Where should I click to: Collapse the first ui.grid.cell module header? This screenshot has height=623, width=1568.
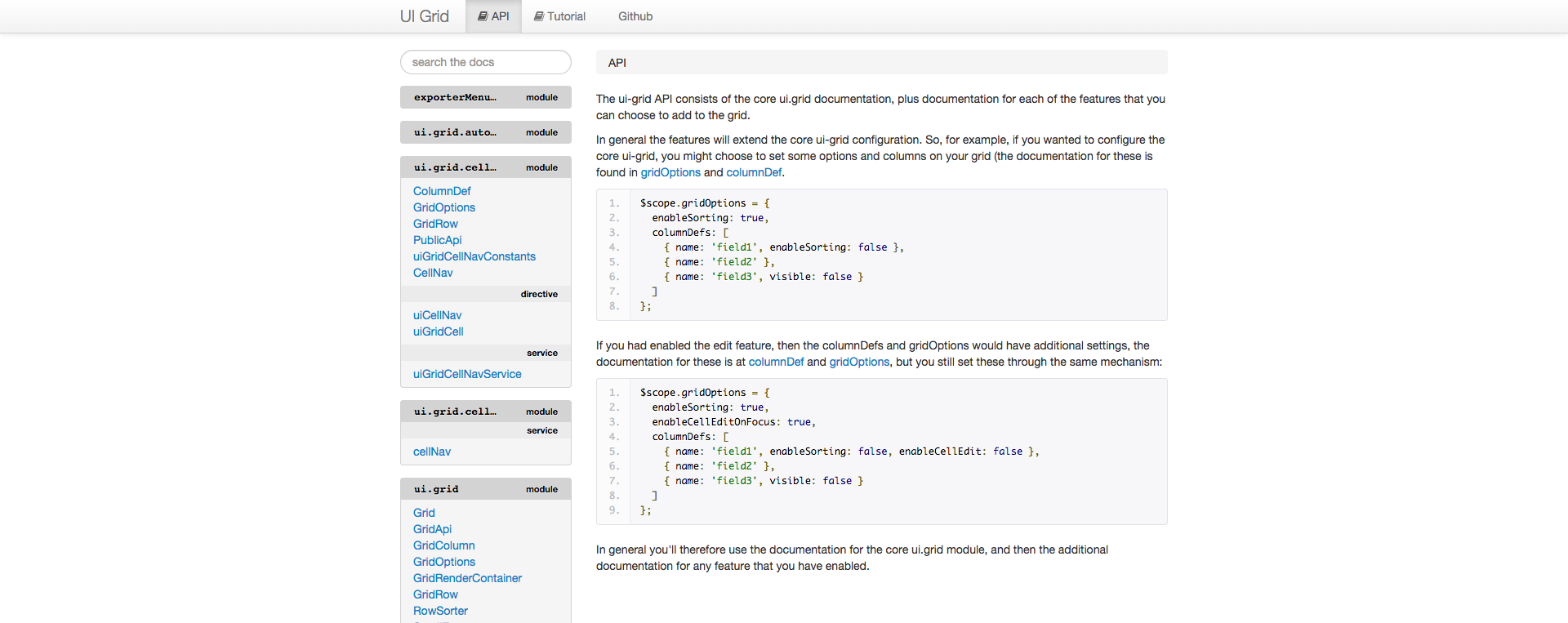[486, 167]
